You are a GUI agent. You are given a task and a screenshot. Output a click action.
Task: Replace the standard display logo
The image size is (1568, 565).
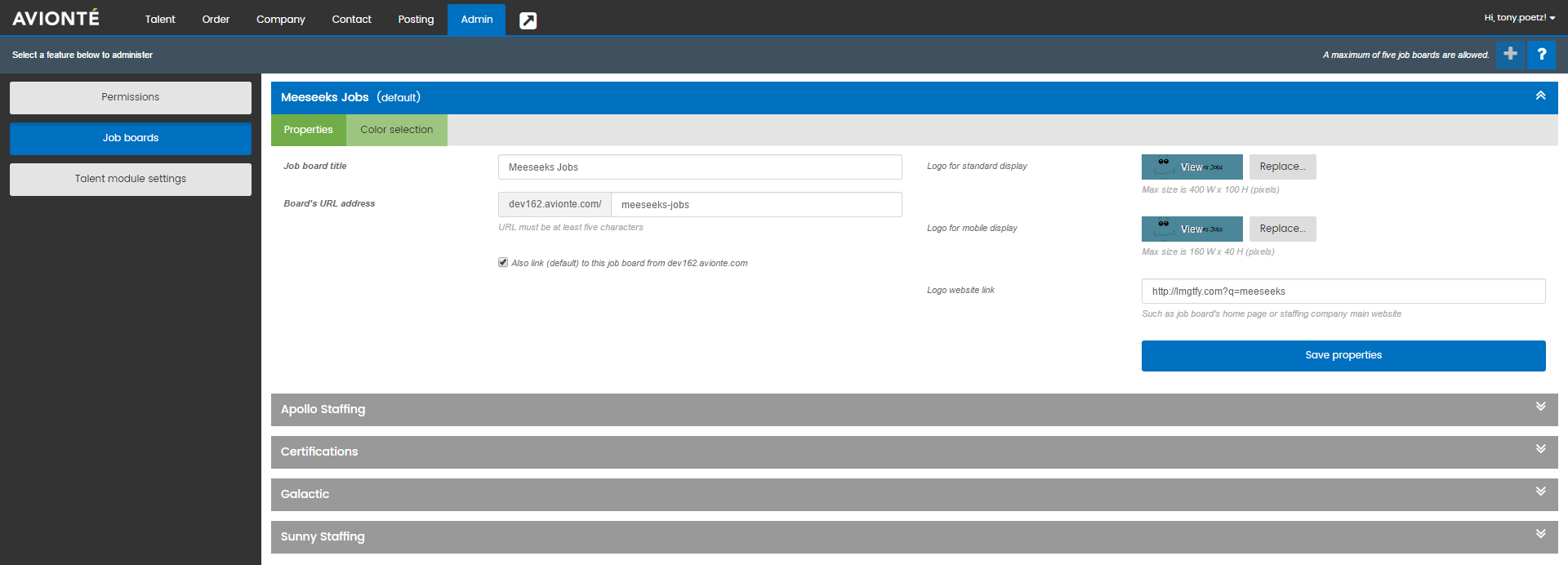[1282, 167]
